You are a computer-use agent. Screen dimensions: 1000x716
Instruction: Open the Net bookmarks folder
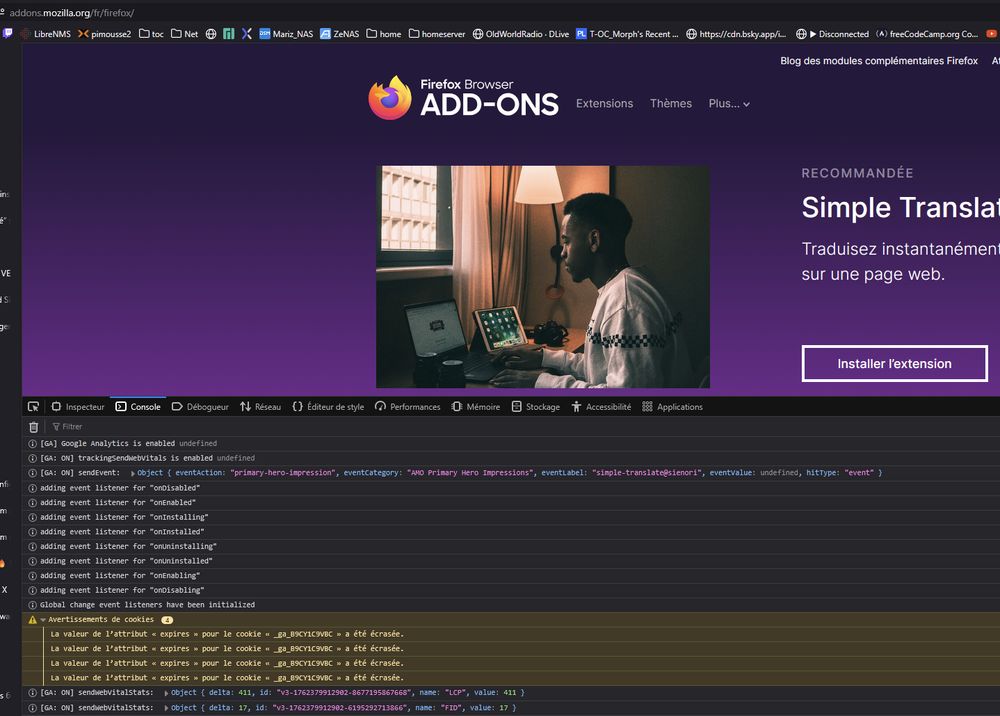pos(184,34)
